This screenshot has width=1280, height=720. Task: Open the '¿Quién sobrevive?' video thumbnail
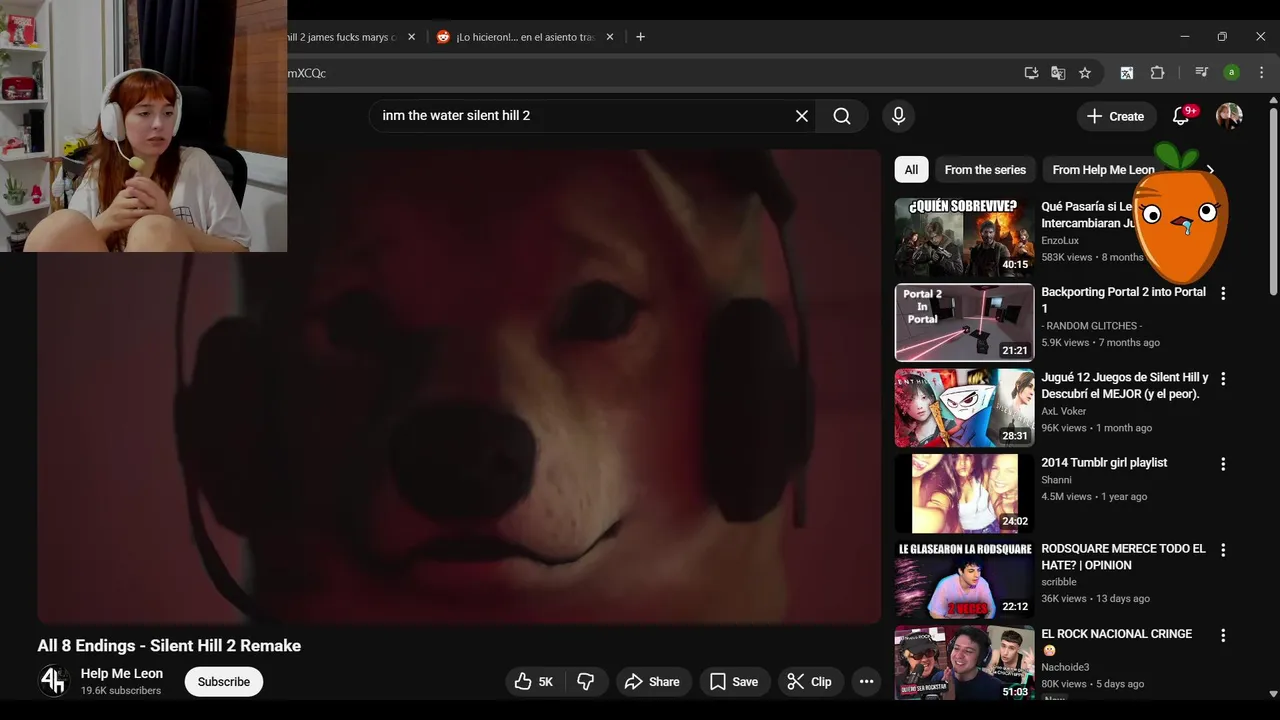tap(964, 237)
